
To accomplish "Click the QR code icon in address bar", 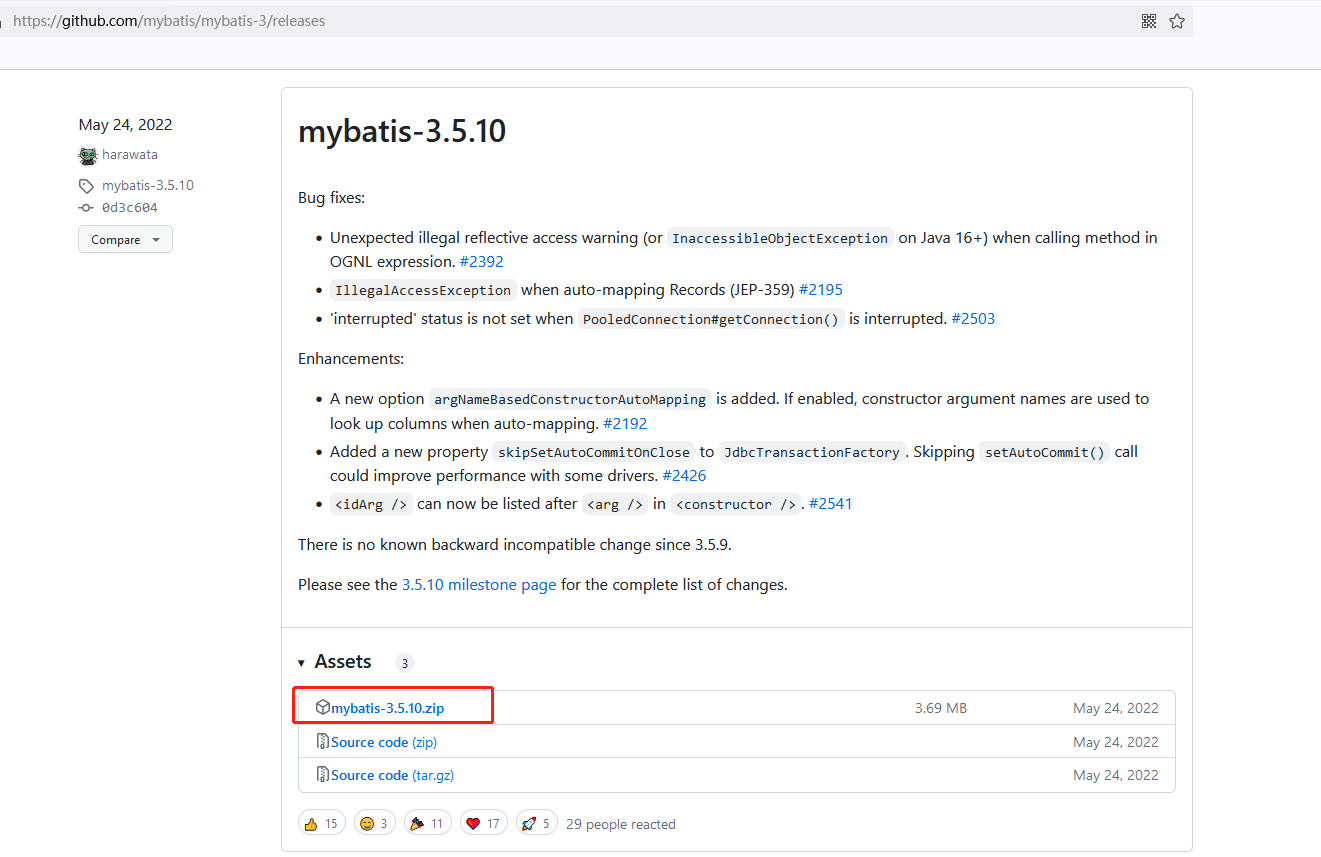I will coord(1149,21).
